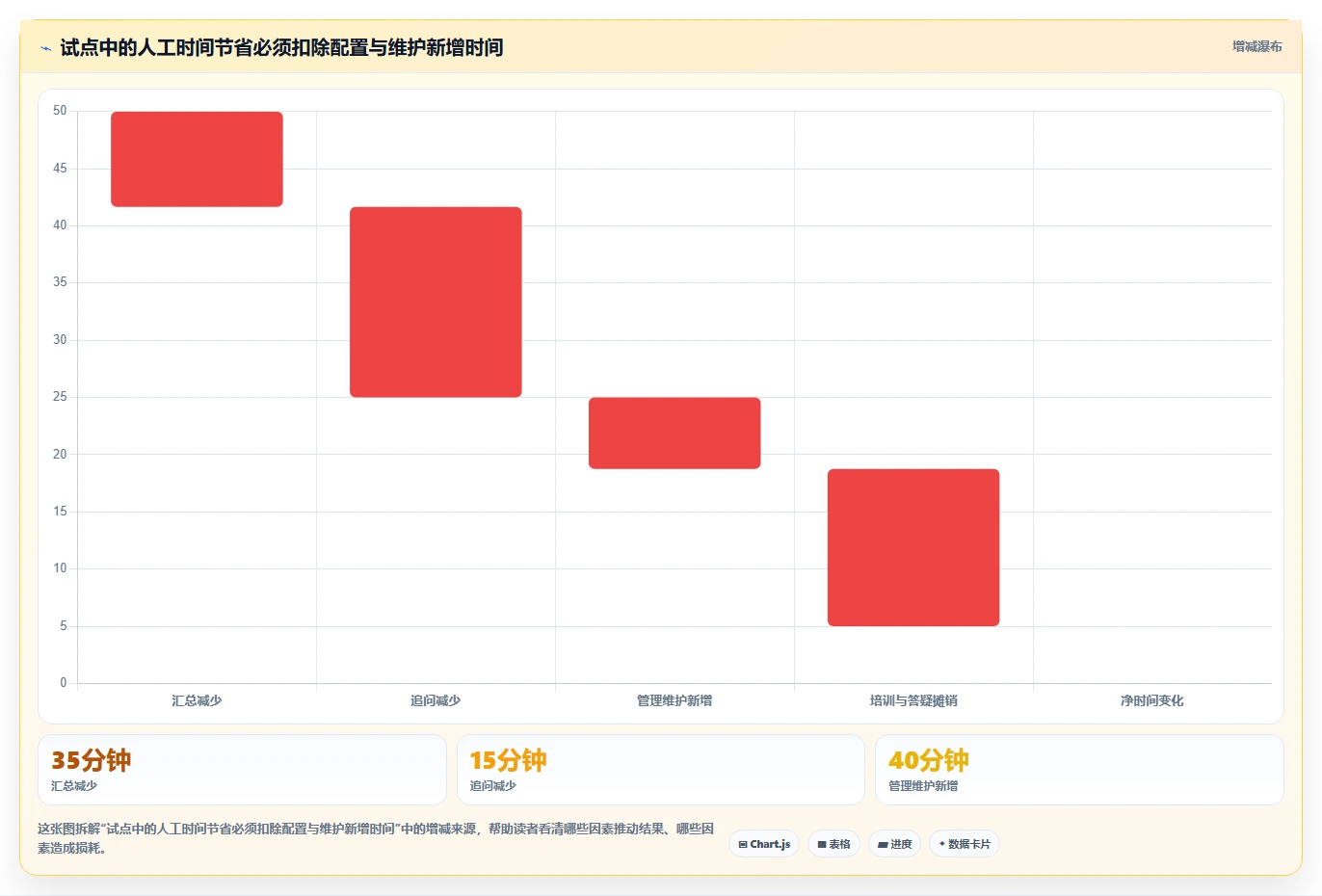Viewport: 1322px width, 896px height.
Task: Click the 培训与答疑摊销 x-axis label
Action: click(913, 700)
